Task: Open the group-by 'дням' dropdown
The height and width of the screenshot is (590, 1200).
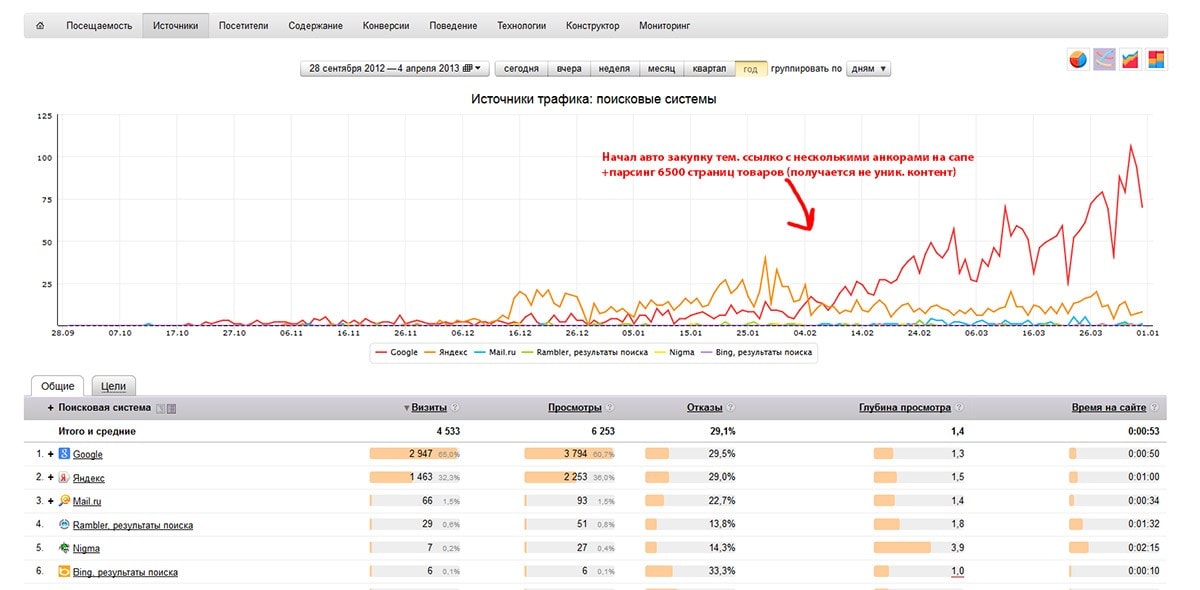Action: point(867,69)
